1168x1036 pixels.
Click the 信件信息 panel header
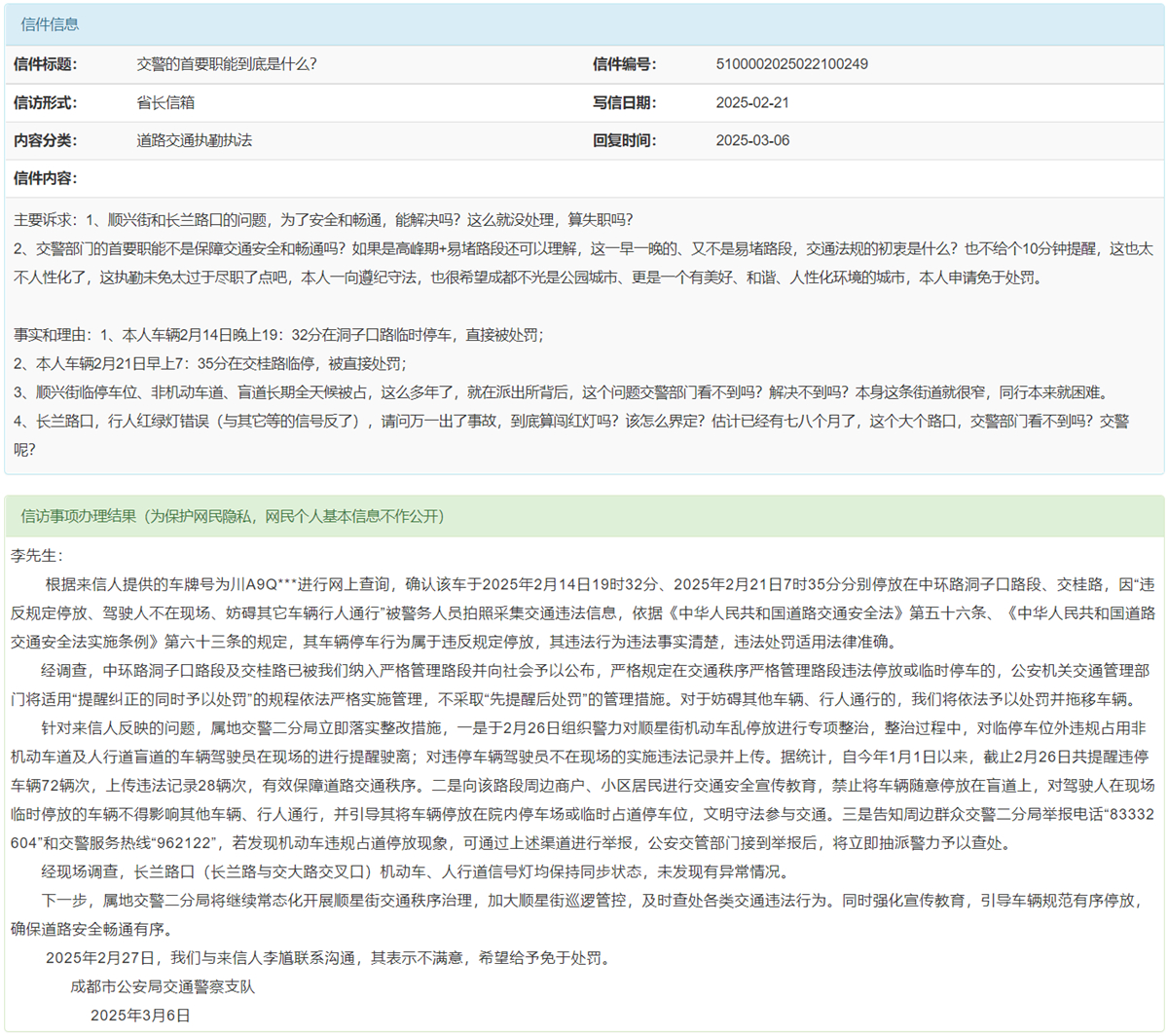tap(51, 24)
